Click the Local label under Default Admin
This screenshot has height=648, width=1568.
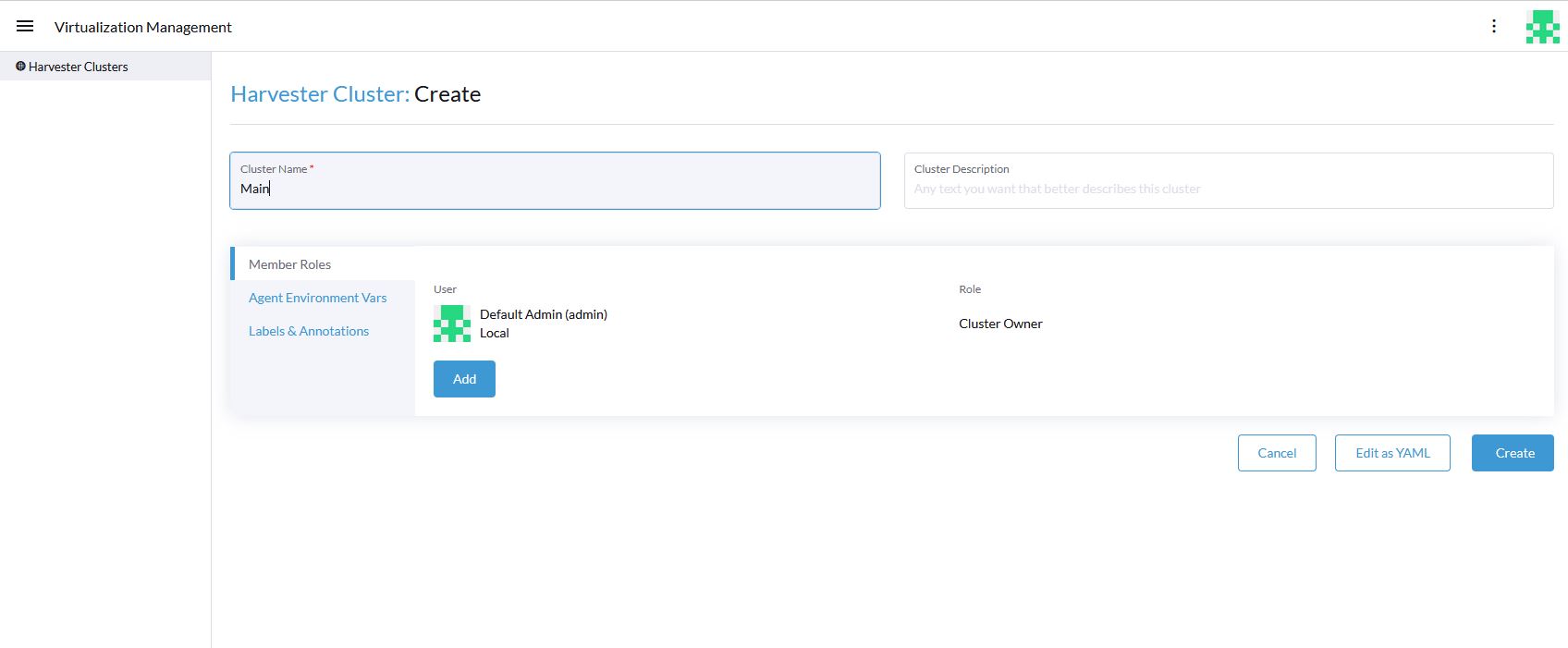495,333
